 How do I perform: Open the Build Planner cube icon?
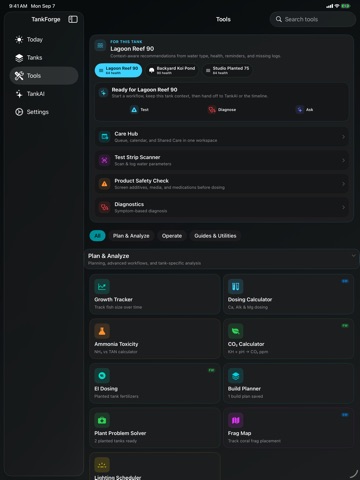click(x=236, y=376)
